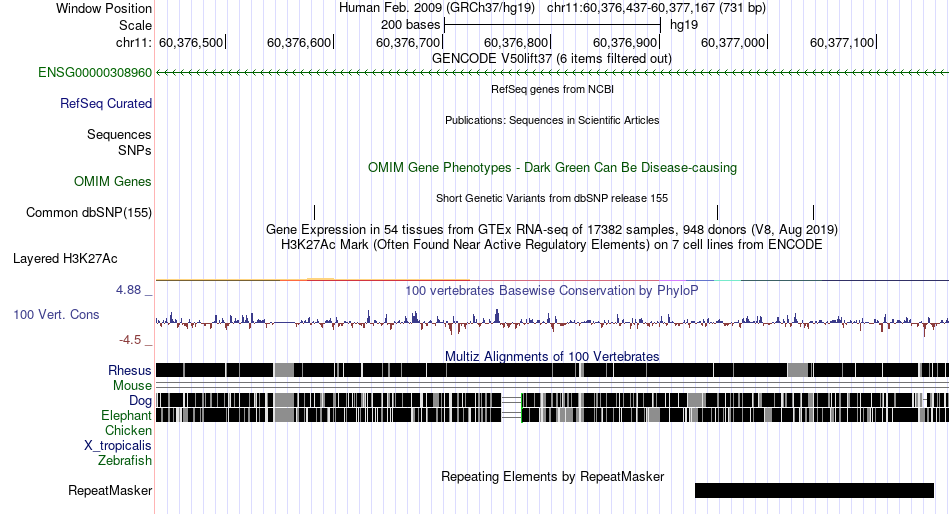Click the SNPs track label
The image size is (950, 514).
point(135,150)
